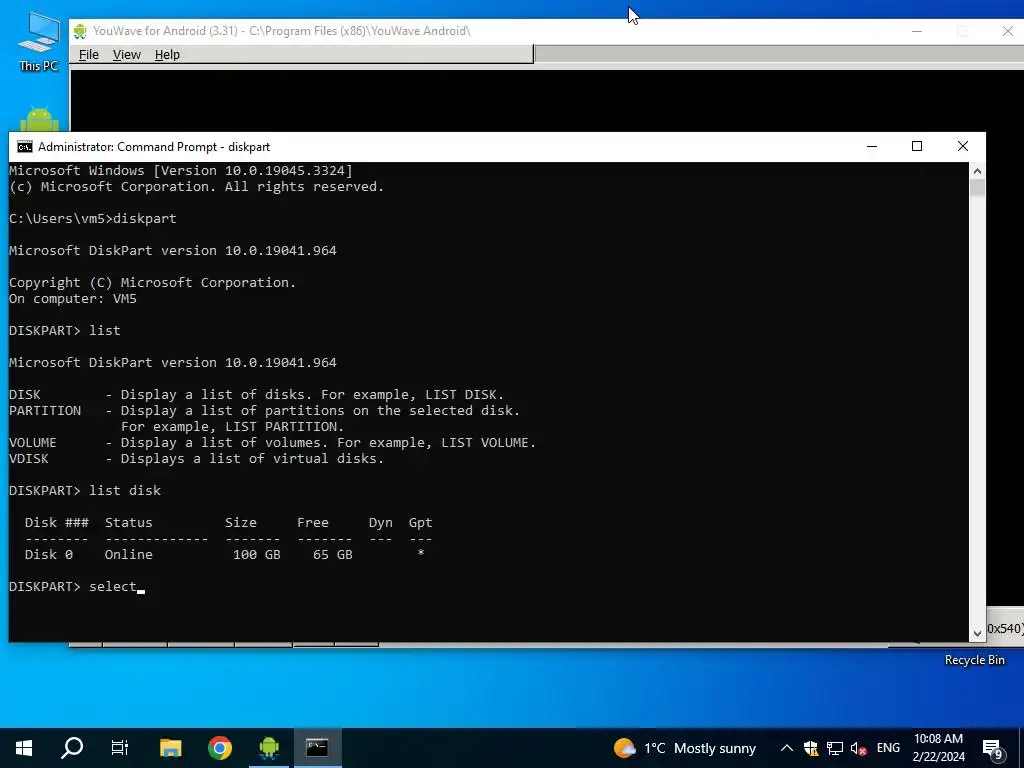This screenshot has width=1024, height=768.
Task: Open the Windows Start menu
Action: pyautogui.click(x=24, y=748)
